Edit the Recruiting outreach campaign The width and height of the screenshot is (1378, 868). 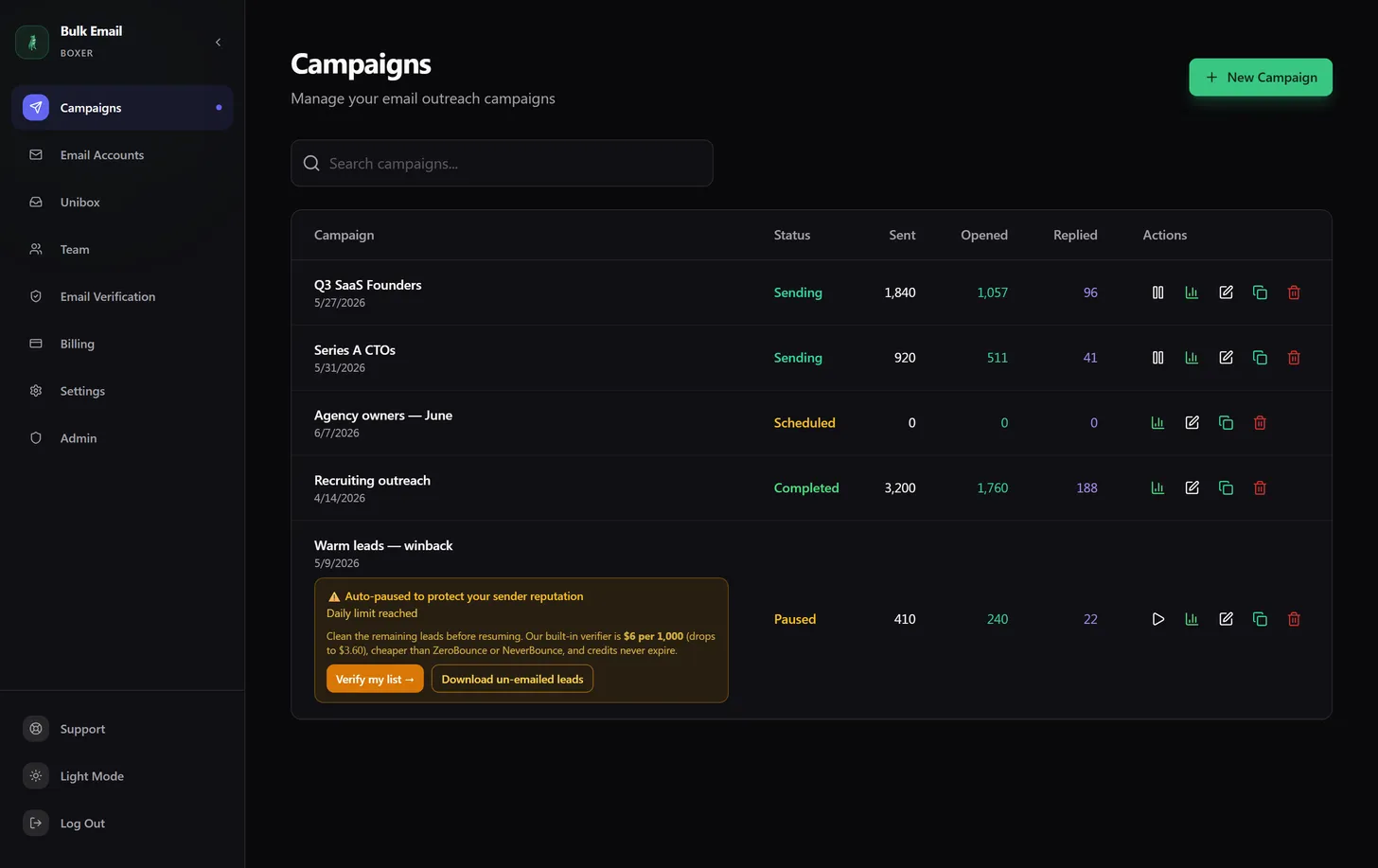(x=1192, y=488)
